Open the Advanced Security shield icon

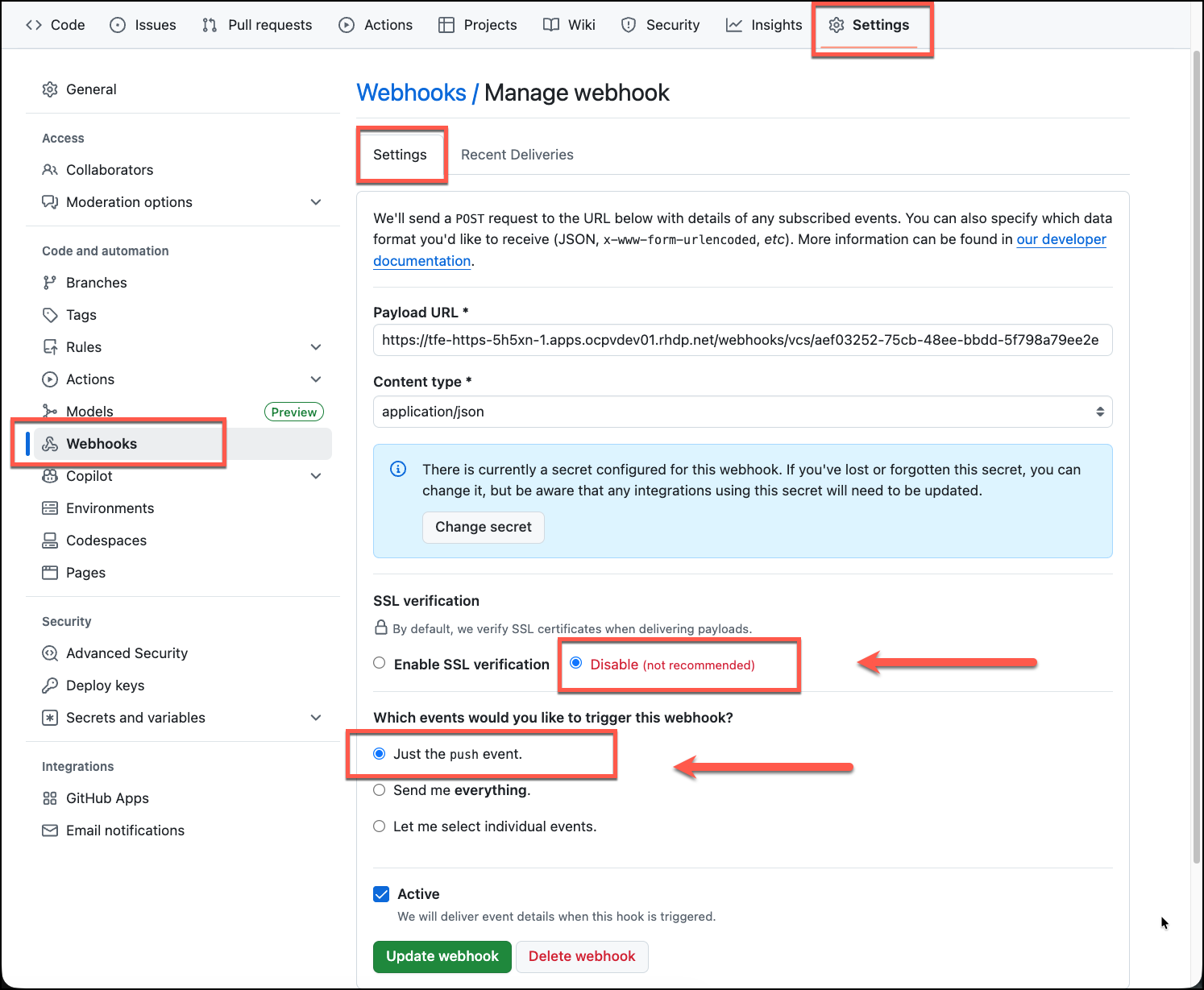(50, 653)
